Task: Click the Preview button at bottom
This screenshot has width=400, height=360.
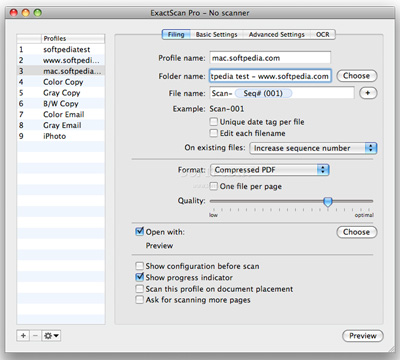Action: coord(363,336)
